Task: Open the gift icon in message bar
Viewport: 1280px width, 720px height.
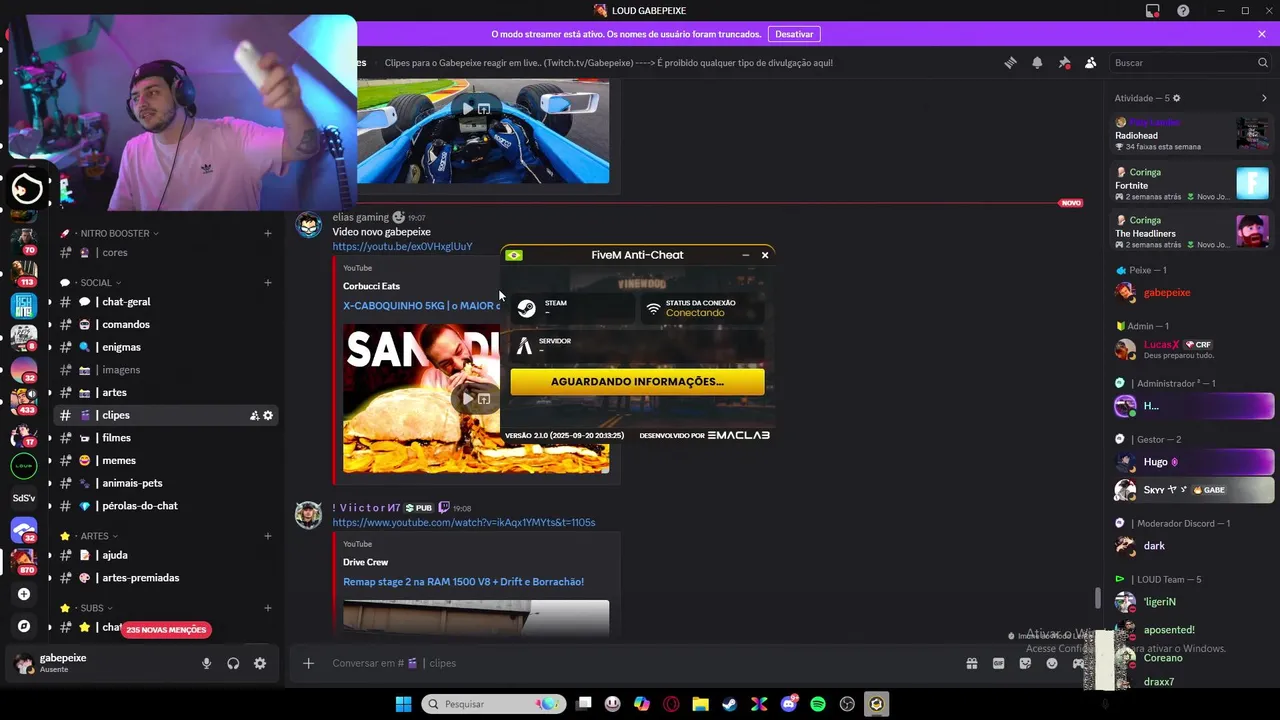Action: pyautogui.click(x=971, y=663)
